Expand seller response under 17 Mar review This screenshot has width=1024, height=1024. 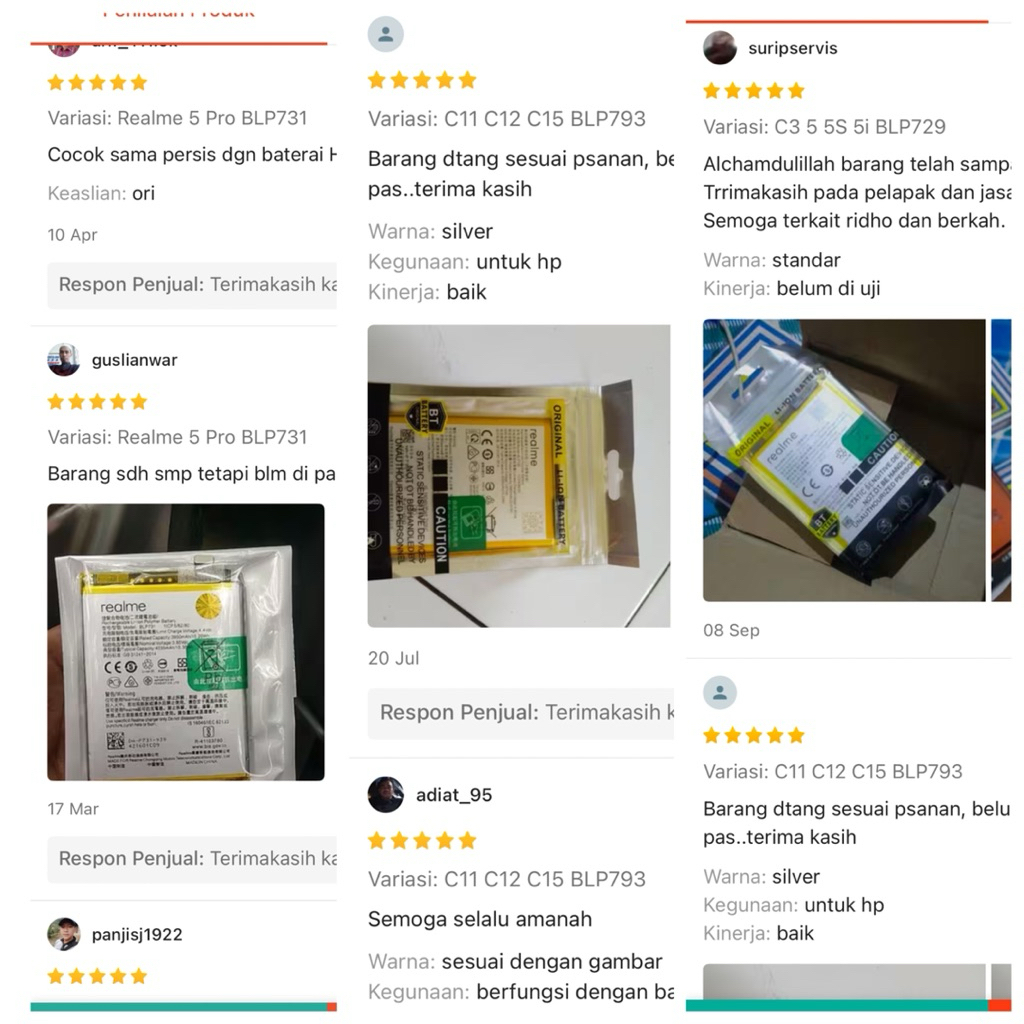[x=192, y=859]
